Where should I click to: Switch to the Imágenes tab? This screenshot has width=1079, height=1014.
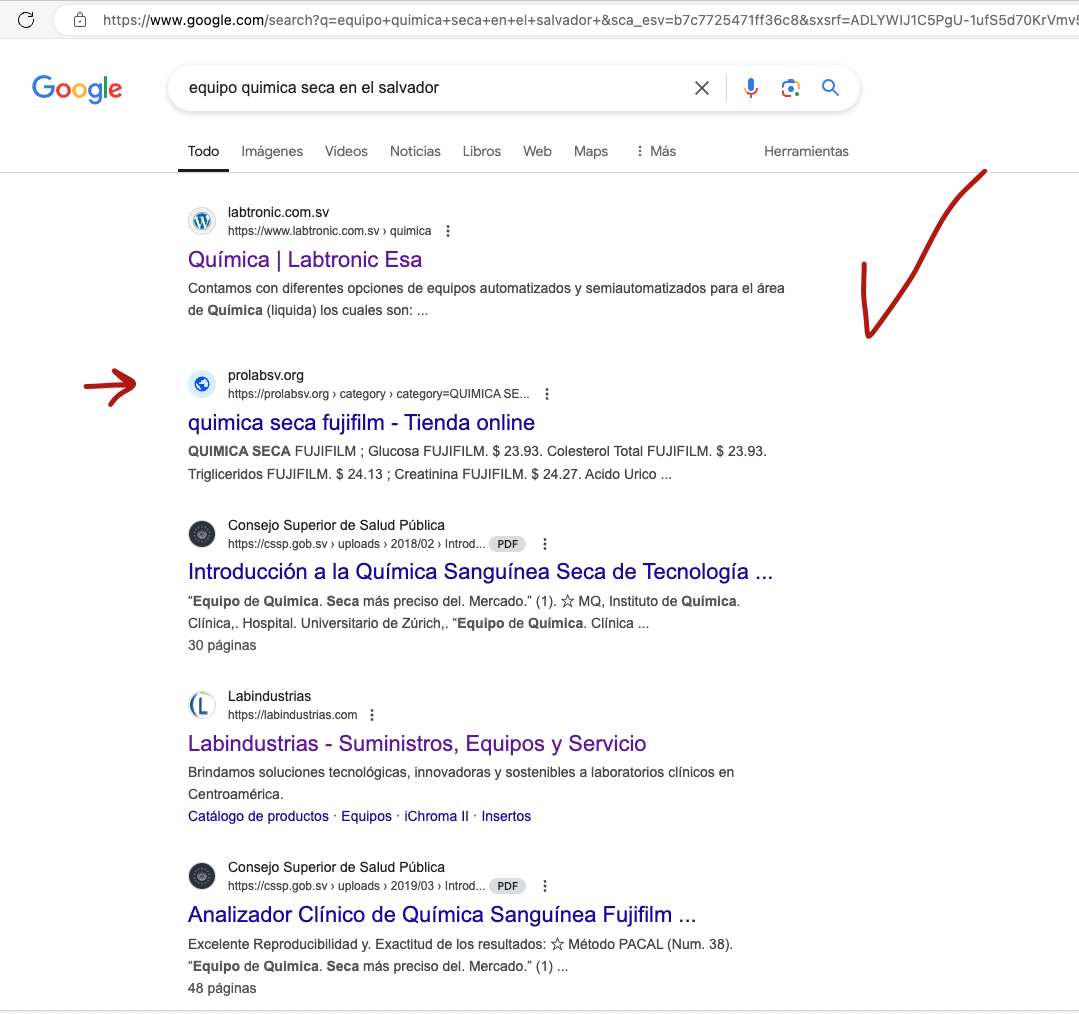pos(272,151)
